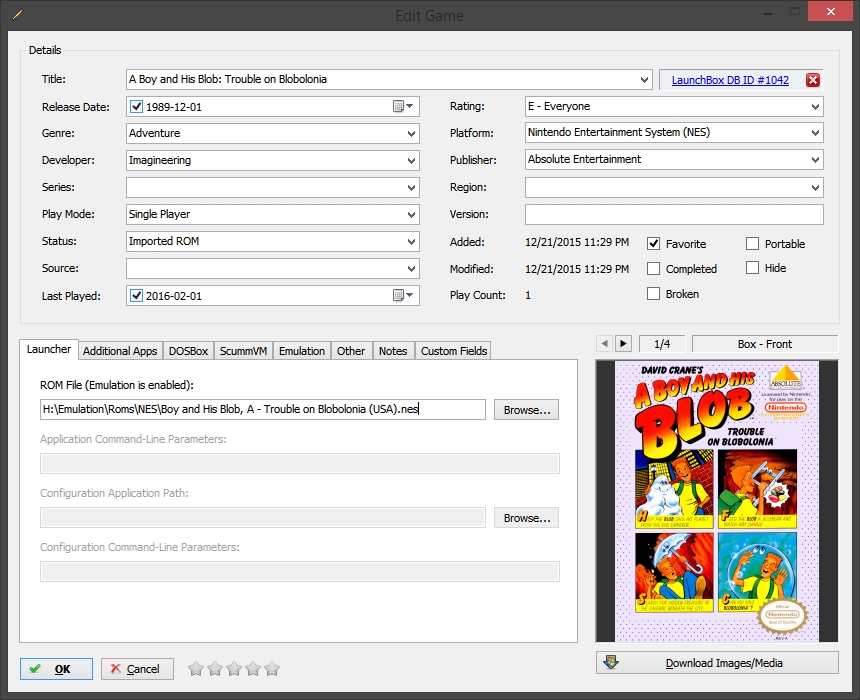Uncheck the Release Date checkbox
Screen dimensions: 860x700
[x=137, y=106]
